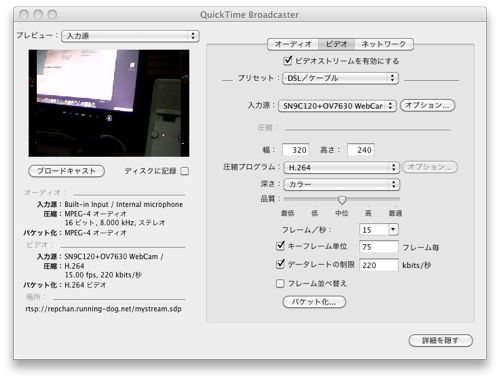Click the ブロードキャスト button
The height and width of the screenshot is (380, 500).
click(x=67, y=171)
